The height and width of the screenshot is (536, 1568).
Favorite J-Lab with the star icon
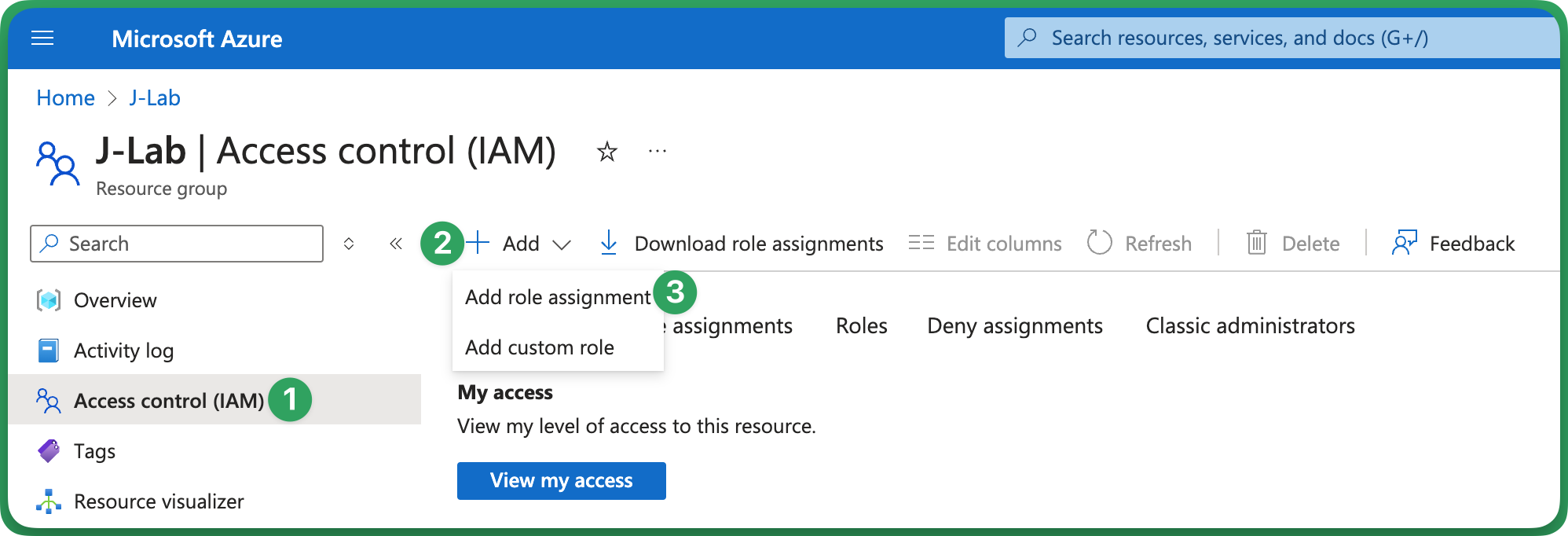[x=606, y=151]
